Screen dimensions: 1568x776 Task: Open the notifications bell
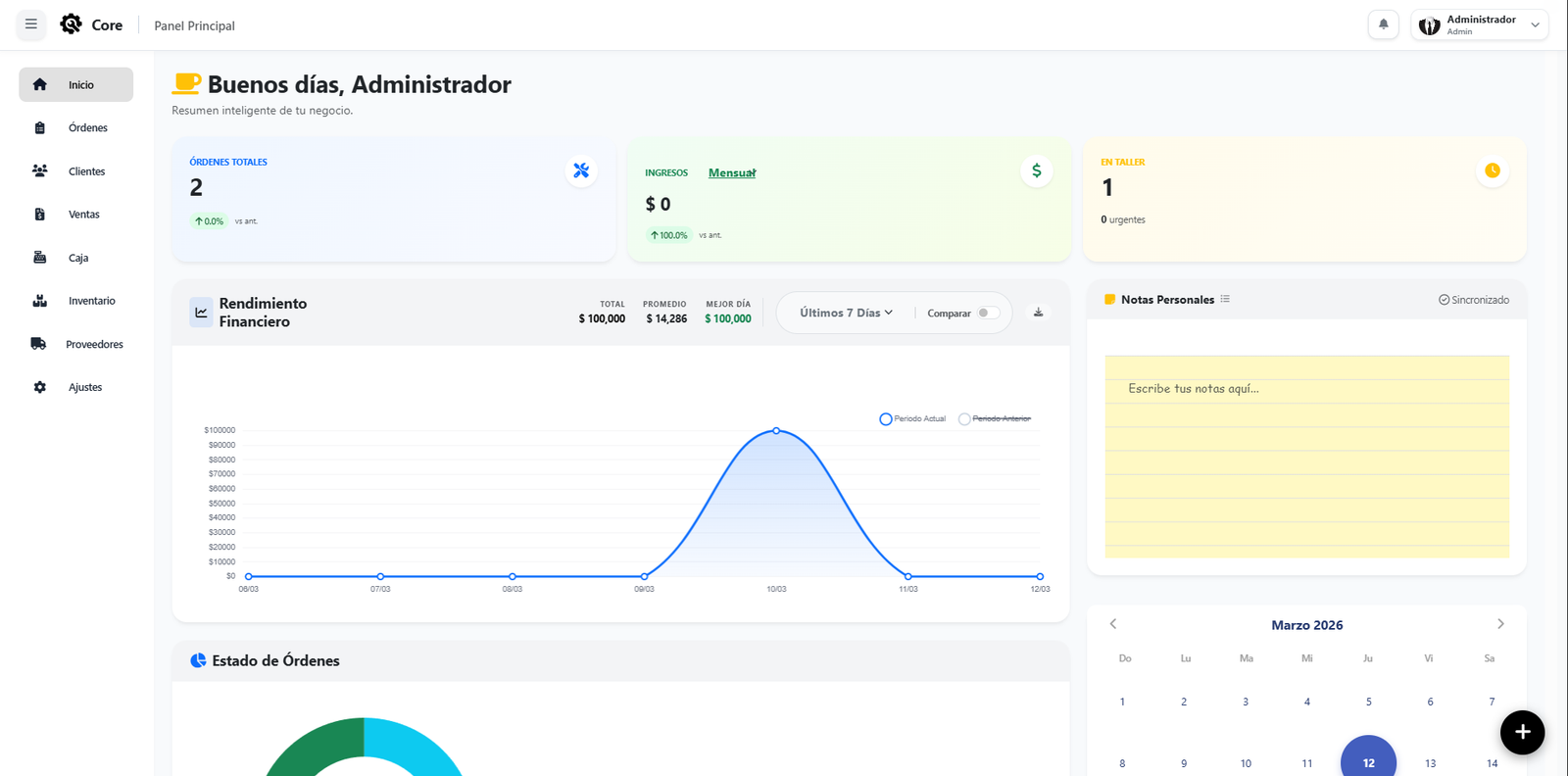(1384, 24)
